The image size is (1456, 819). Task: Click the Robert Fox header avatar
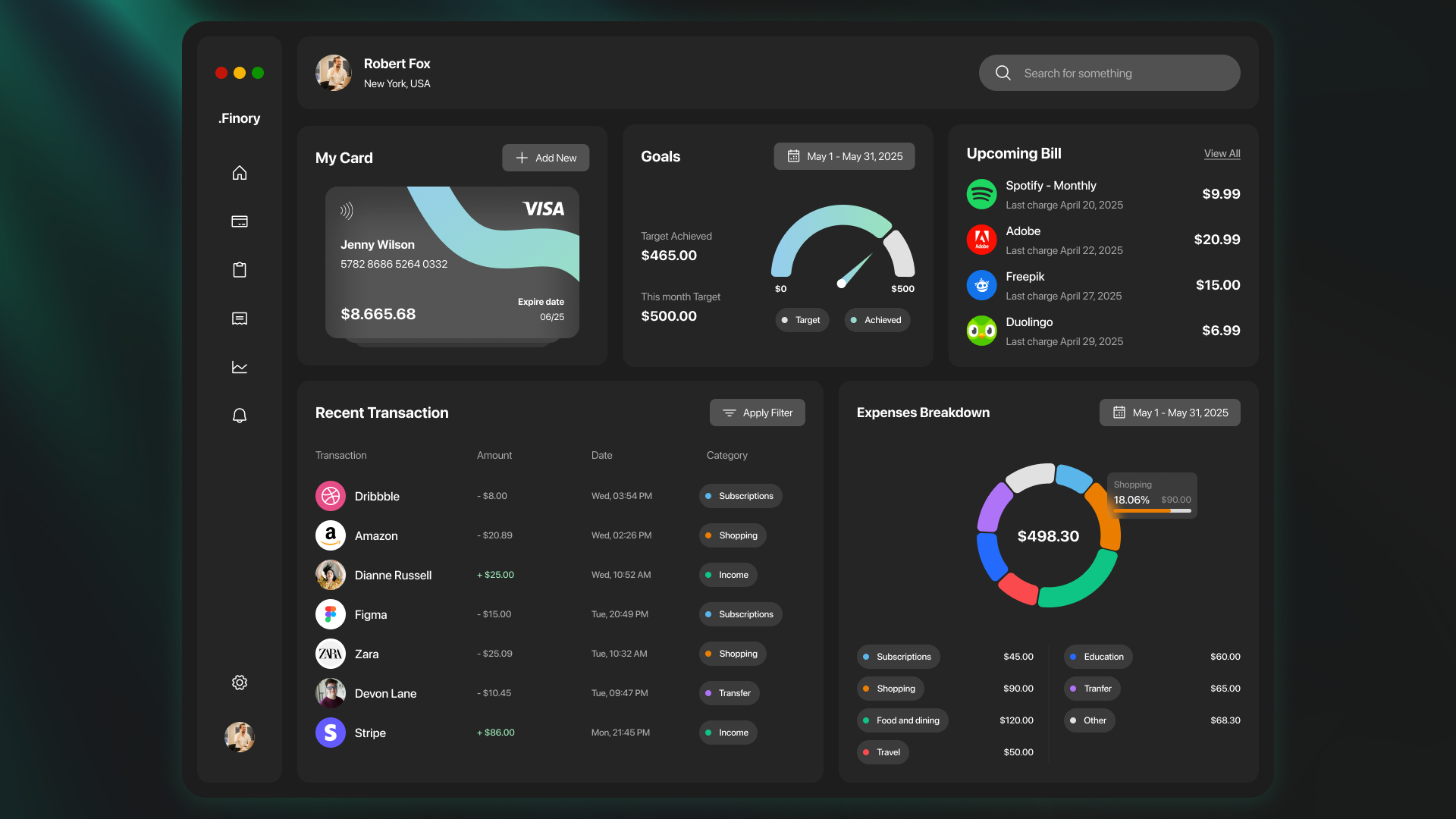point(334,73)
